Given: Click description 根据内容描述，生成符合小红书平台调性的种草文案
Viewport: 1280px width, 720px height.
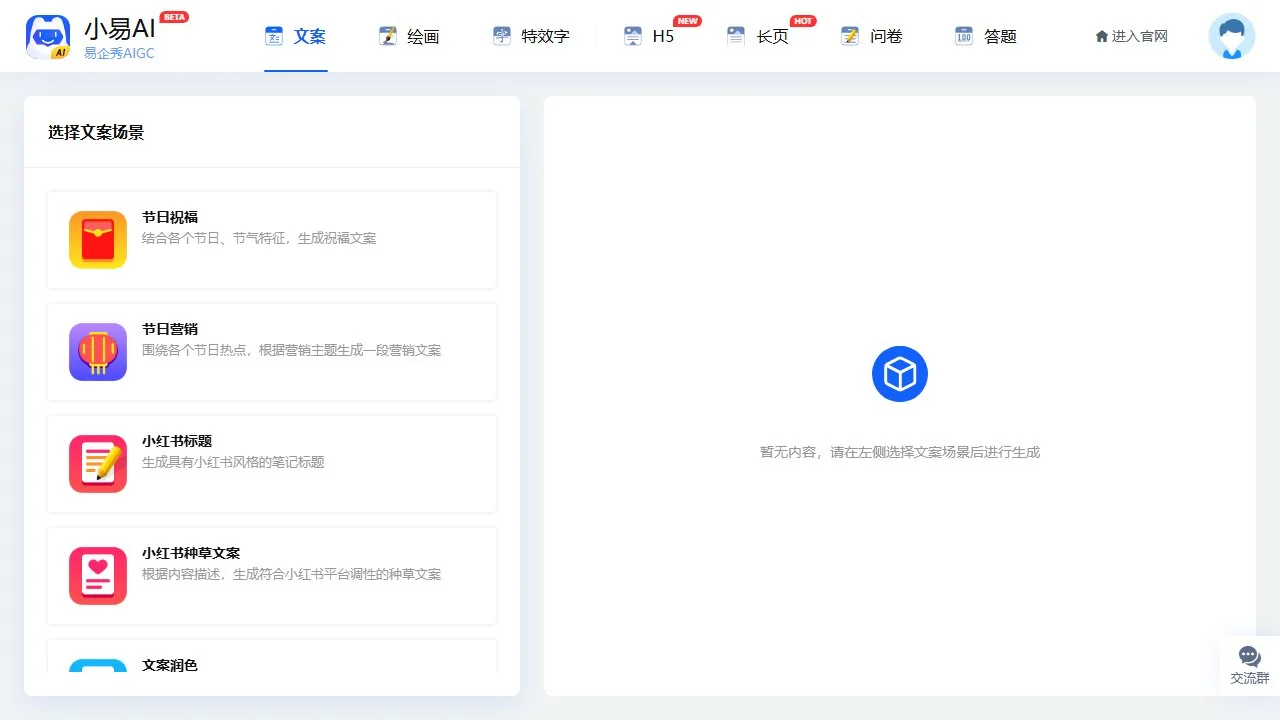Looking at the screenshot, I should [291, 574].
